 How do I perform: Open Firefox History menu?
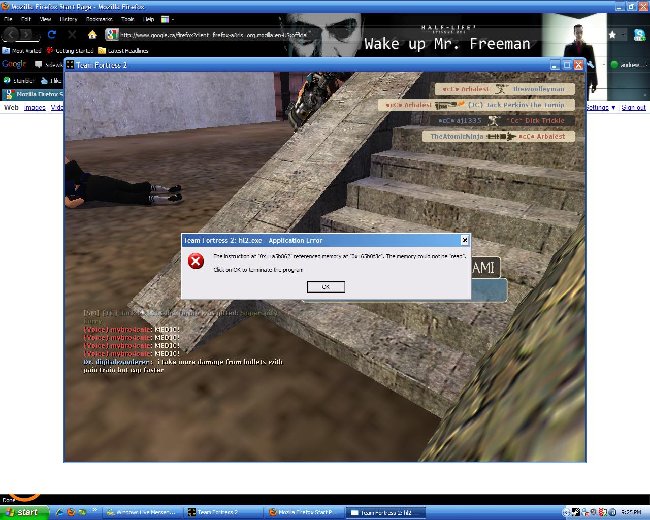pos(68,19)
